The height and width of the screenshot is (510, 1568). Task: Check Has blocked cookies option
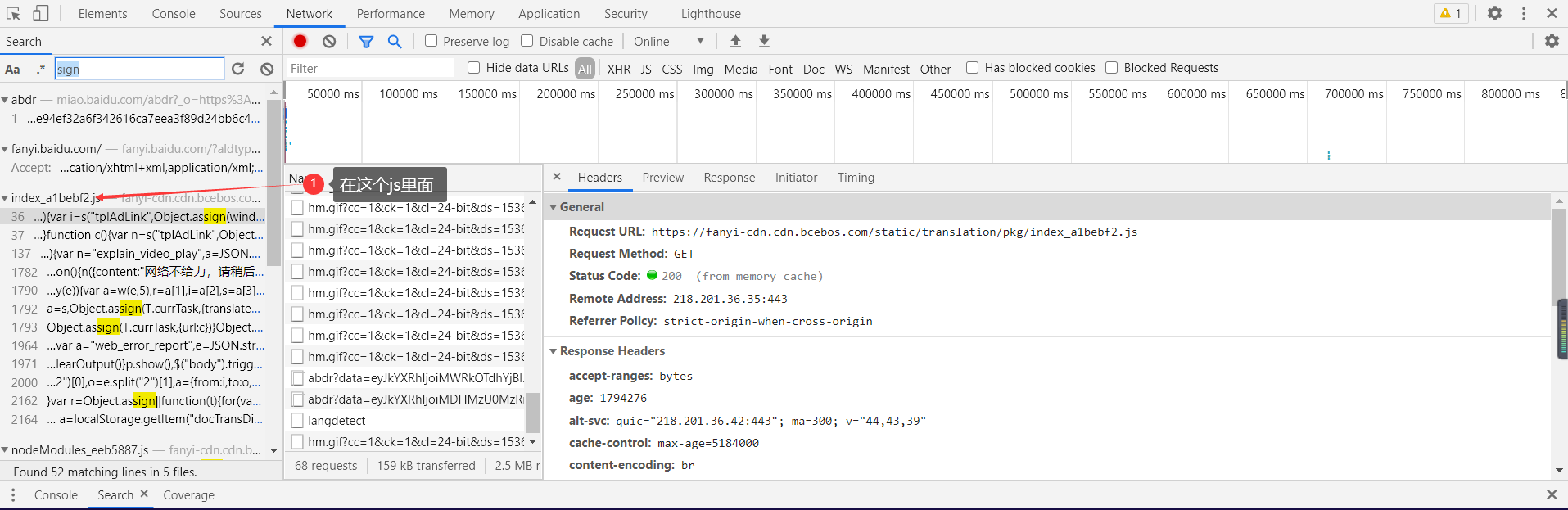tap(972, 67)
